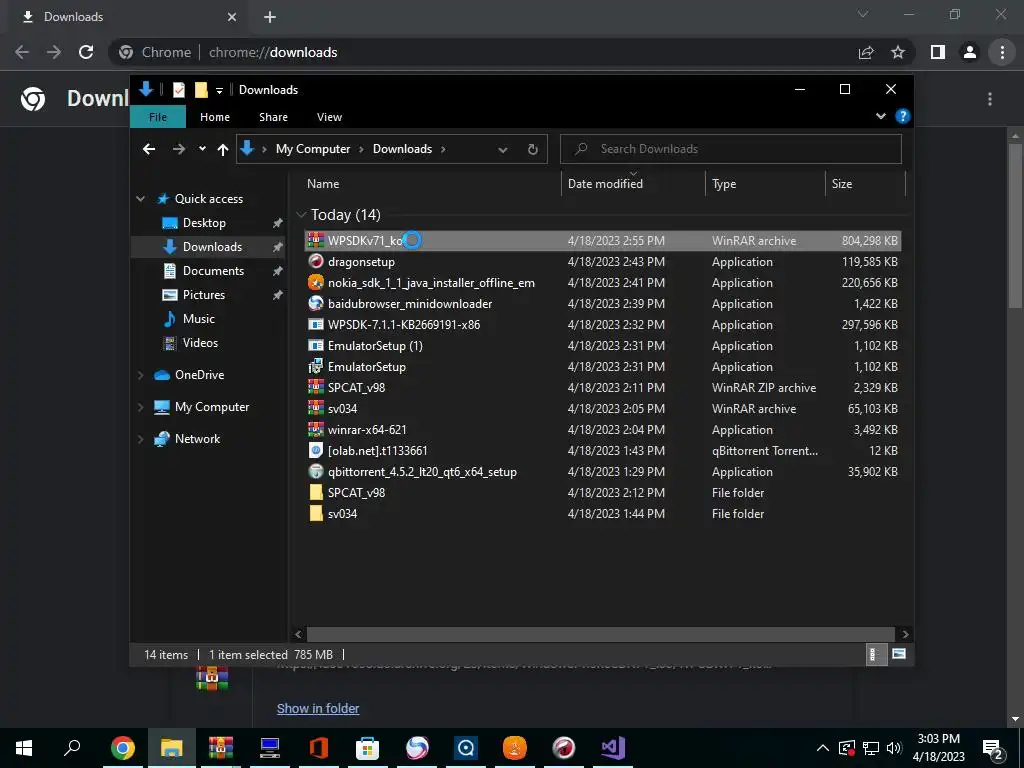The height and width of the screenshot is (768, 1024).
Task: Open Pictures in Quick access
Action: coord(204,295)
